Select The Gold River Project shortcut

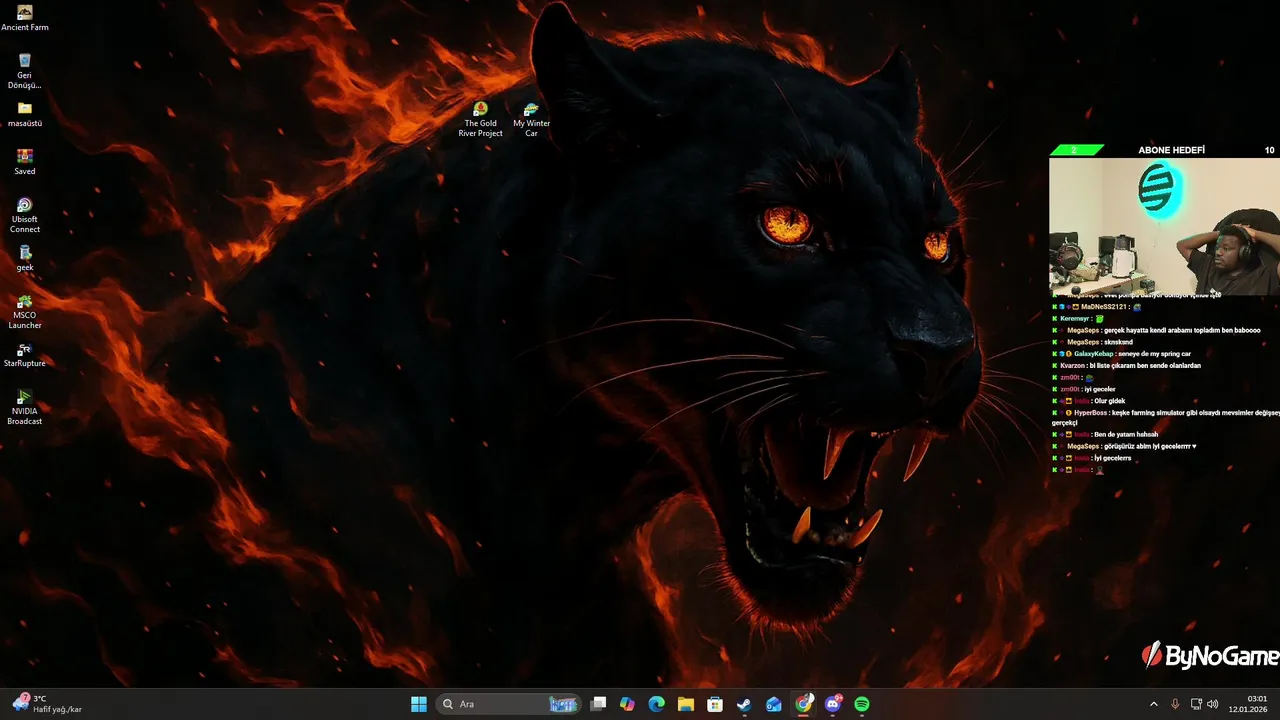(x=481, y=119)
